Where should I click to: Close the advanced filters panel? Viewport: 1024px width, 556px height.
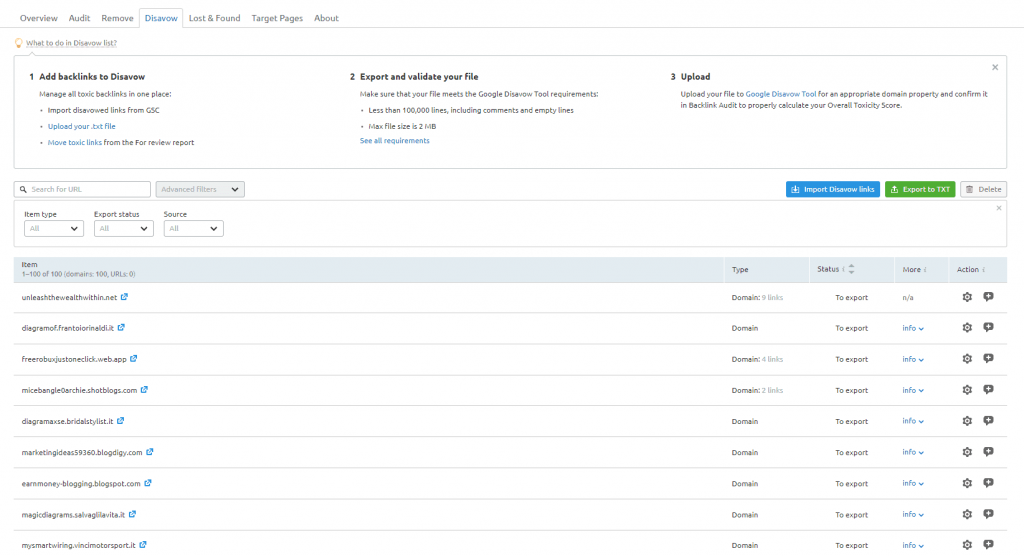(999, 208)
